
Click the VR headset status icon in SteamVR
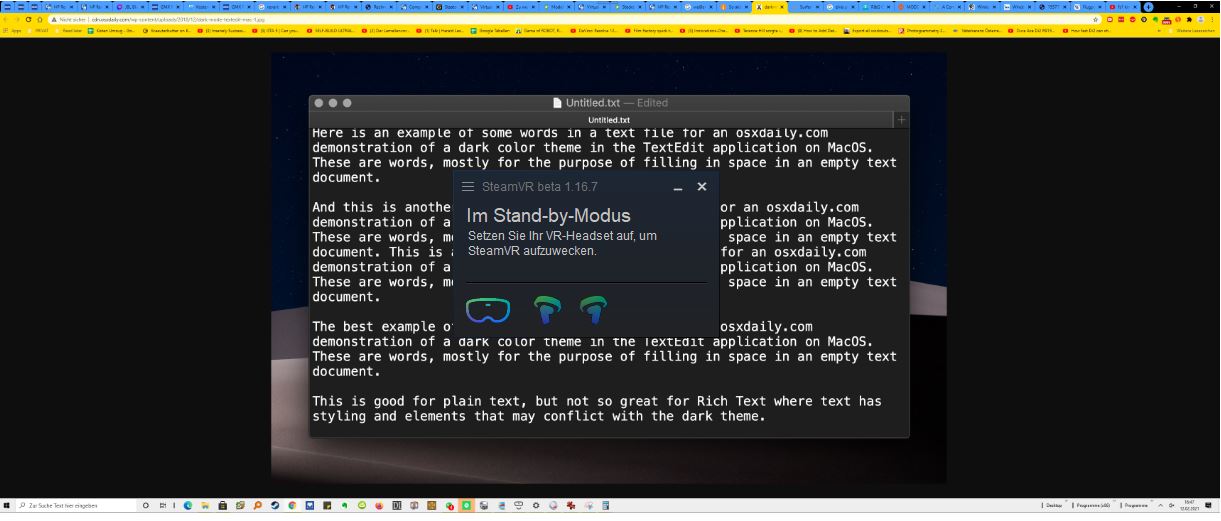(x=488, y=310)
